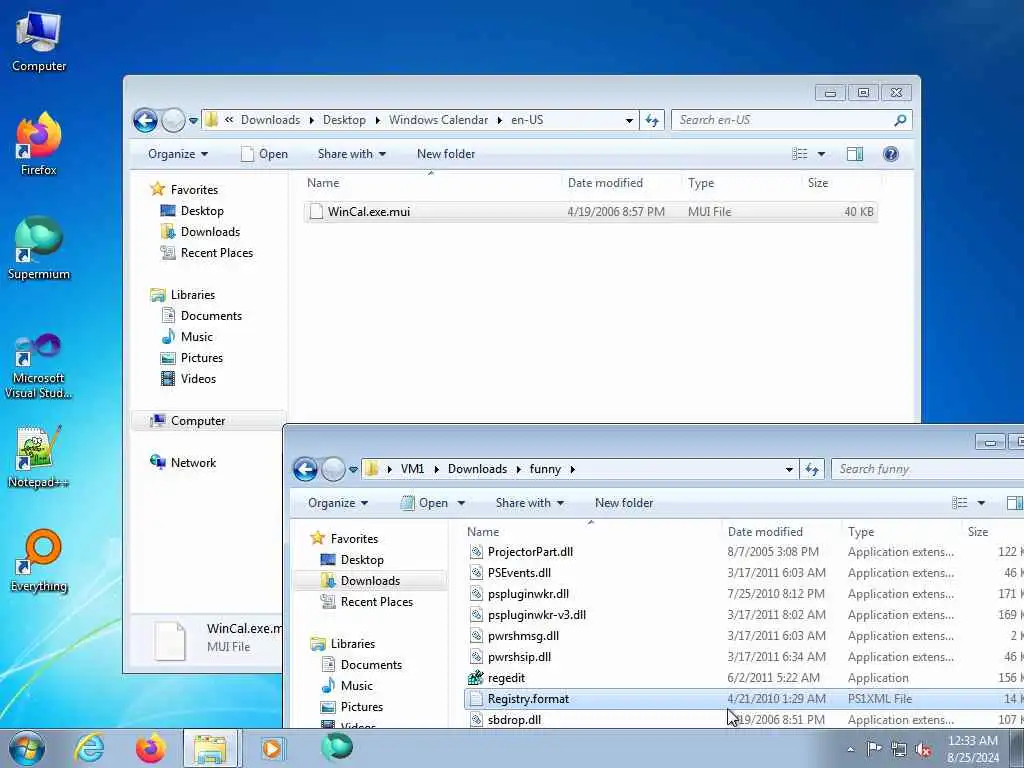Change view icon in en-US window
This screenshot has height=768, width=1024.
(799, 154)
